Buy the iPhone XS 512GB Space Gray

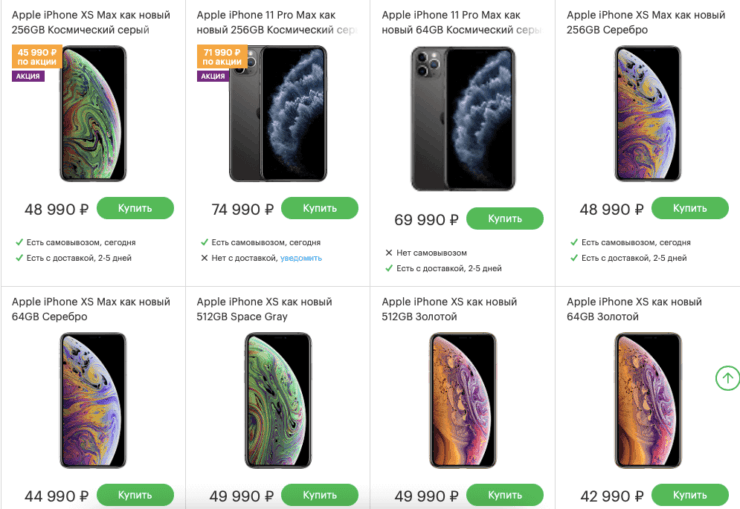319,495
